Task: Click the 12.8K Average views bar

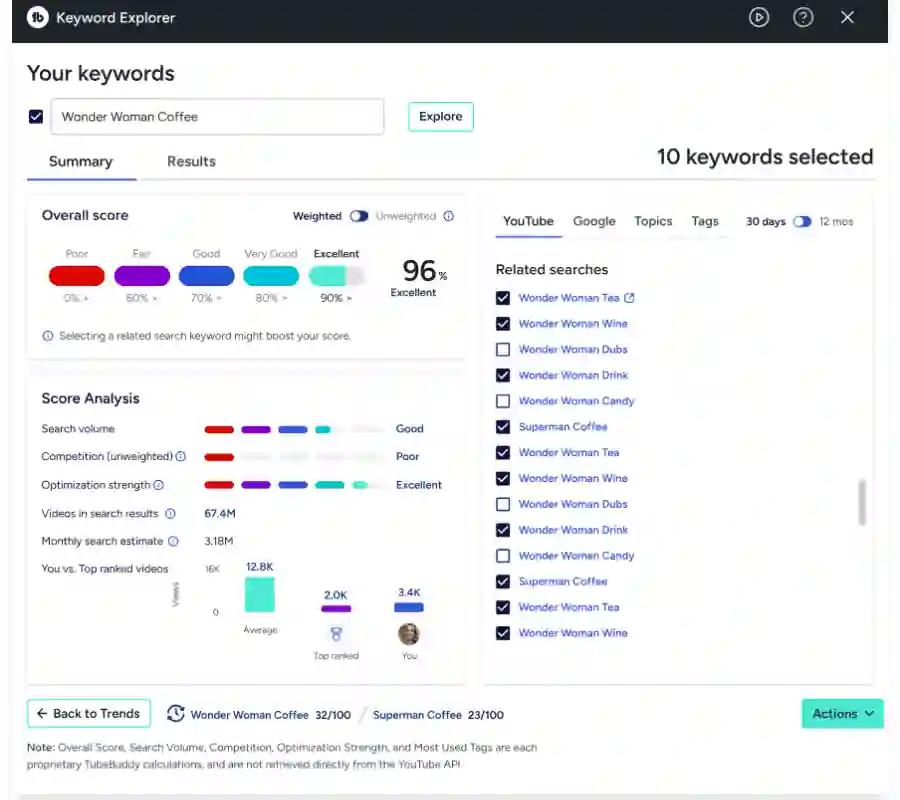Action: (x=259, y=595)
